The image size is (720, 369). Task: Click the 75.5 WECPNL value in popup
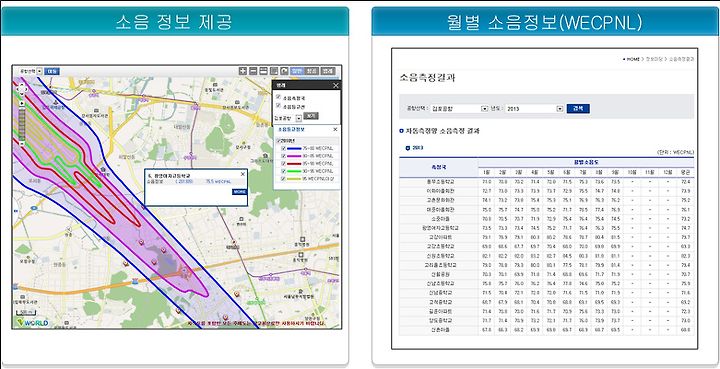[x=218, y=182]
